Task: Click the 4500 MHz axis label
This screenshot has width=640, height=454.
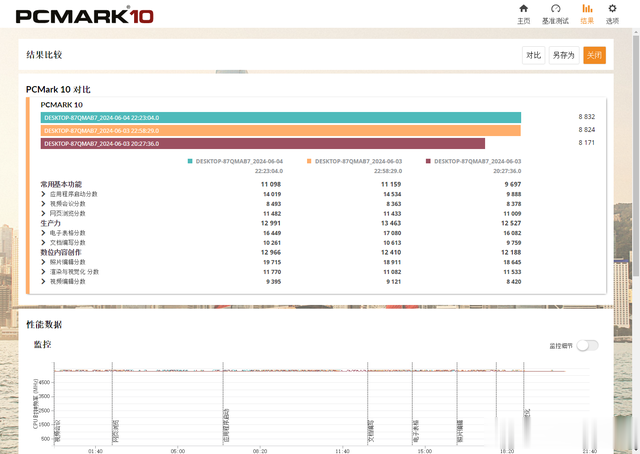Action: (45, 383)
